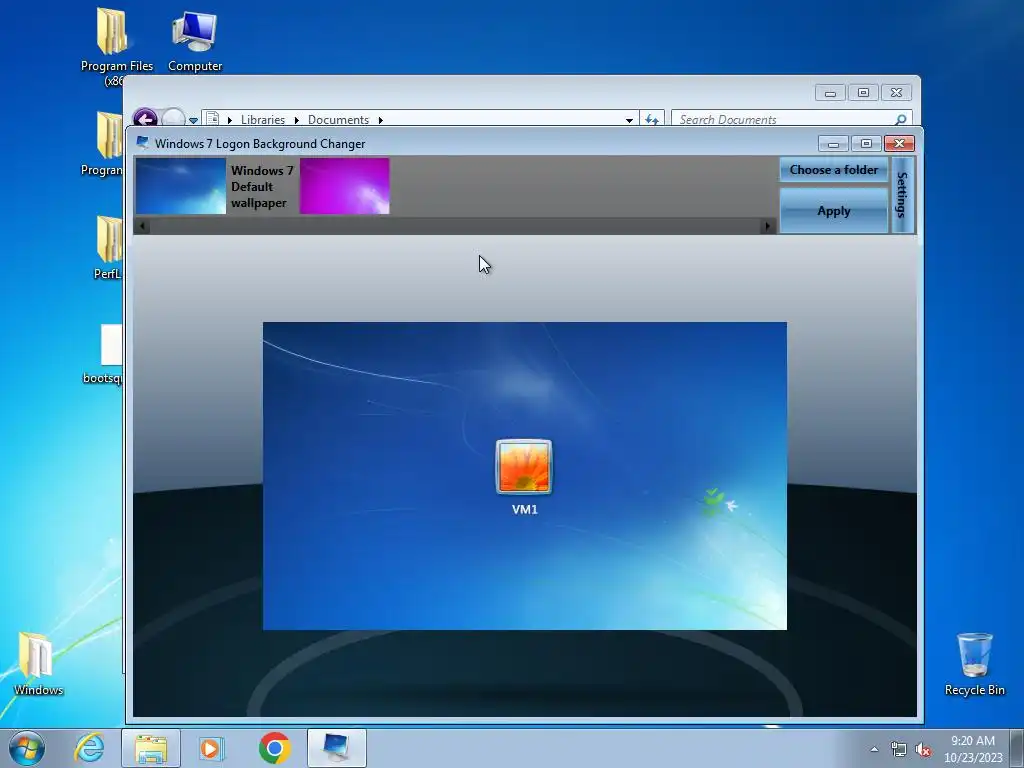Click the logon preview image
The height and width of the screenshot is (768, 1024).
coord(524,476)
